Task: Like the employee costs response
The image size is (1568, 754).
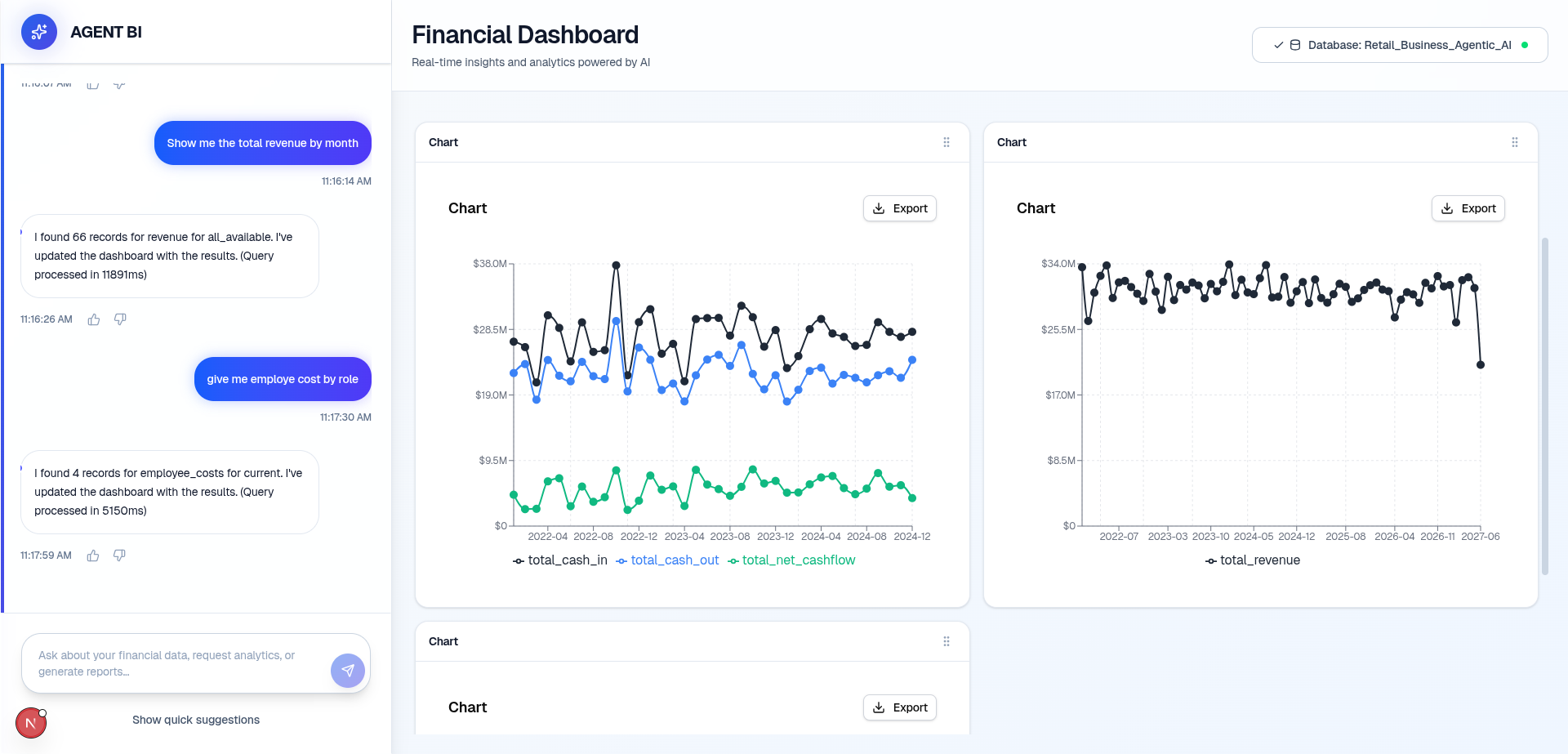Action: tap(93, 555)
